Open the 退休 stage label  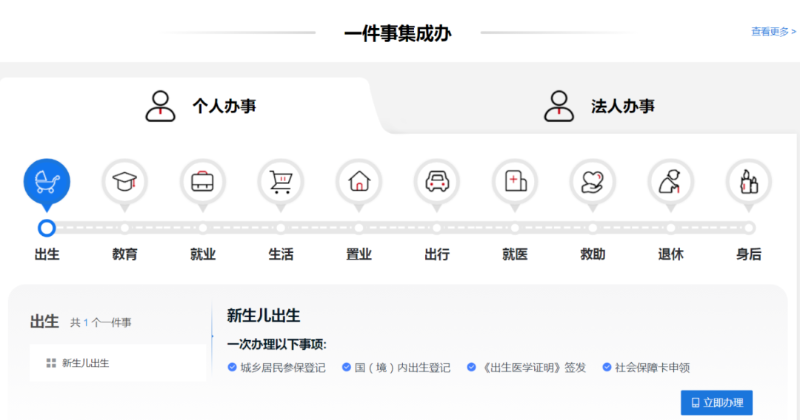[x=671, y=254]
